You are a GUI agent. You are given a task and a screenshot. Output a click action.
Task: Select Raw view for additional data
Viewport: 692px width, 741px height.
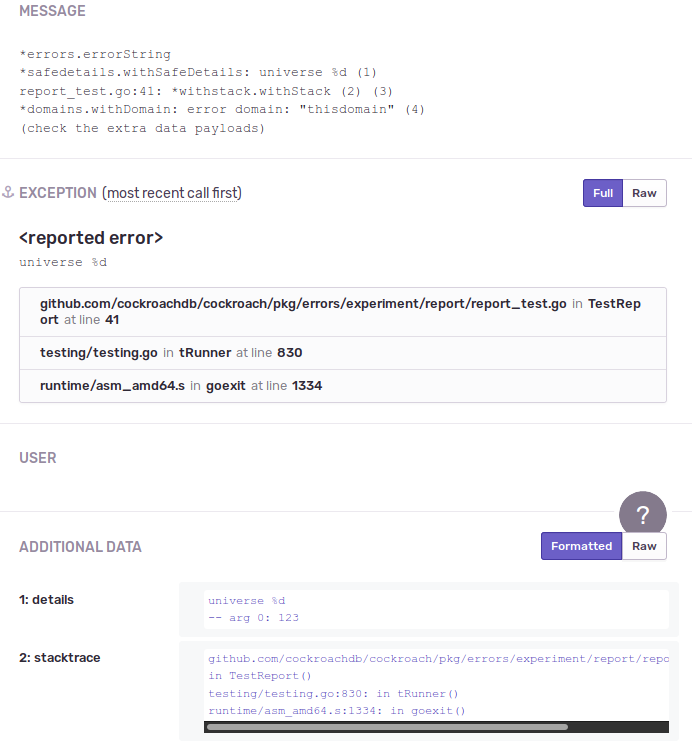[x=644, y=546]
